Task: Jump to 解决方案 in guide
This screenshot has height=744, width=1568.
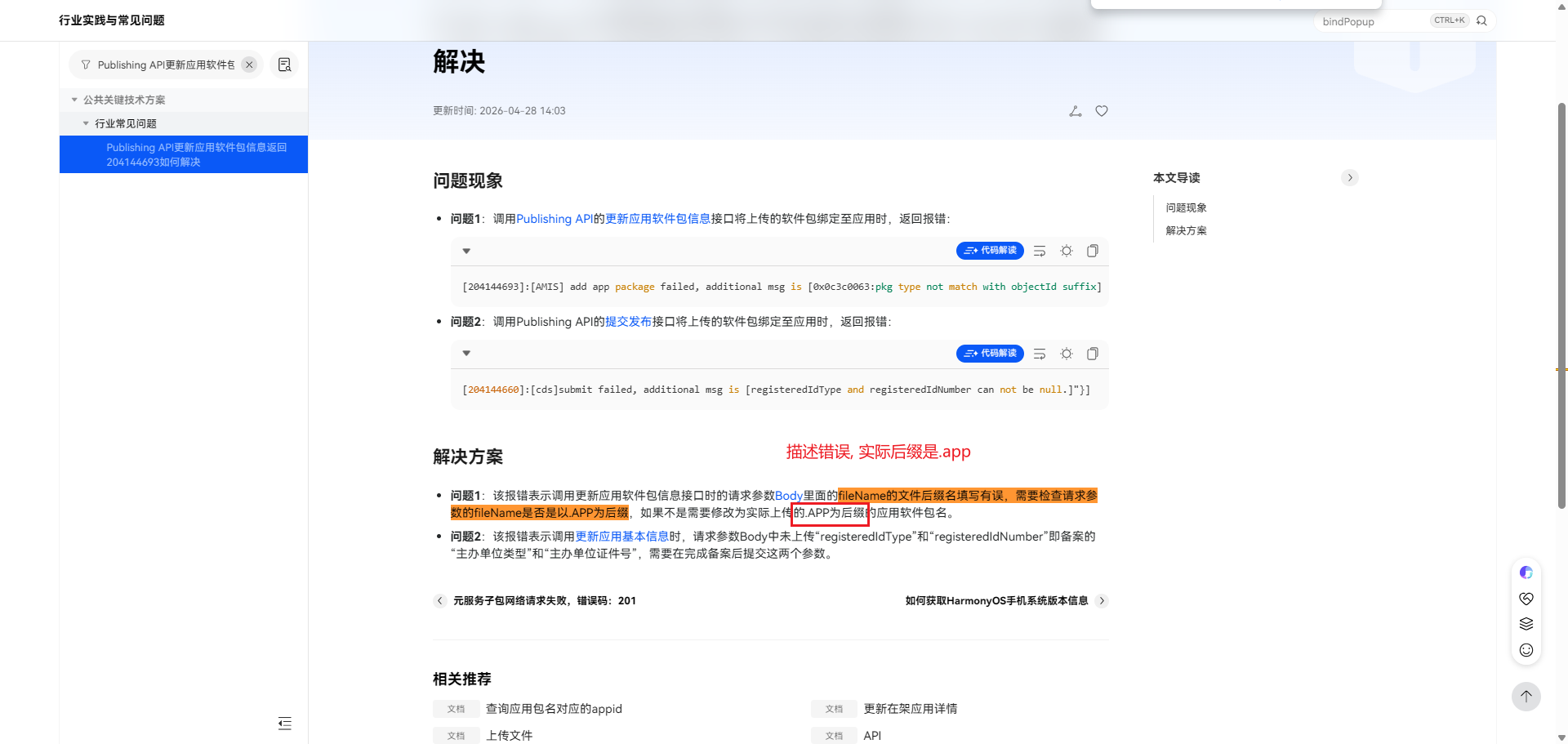Action: pos(1186,230)
